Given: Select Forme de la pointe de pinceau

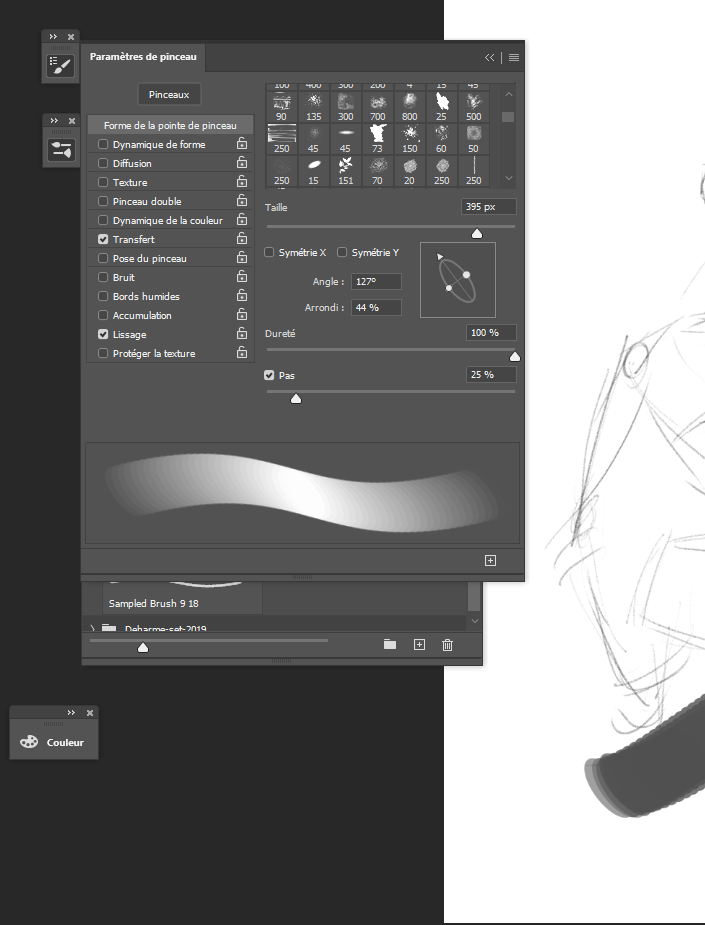Looking at the screenshot, I should coord(170,125).
